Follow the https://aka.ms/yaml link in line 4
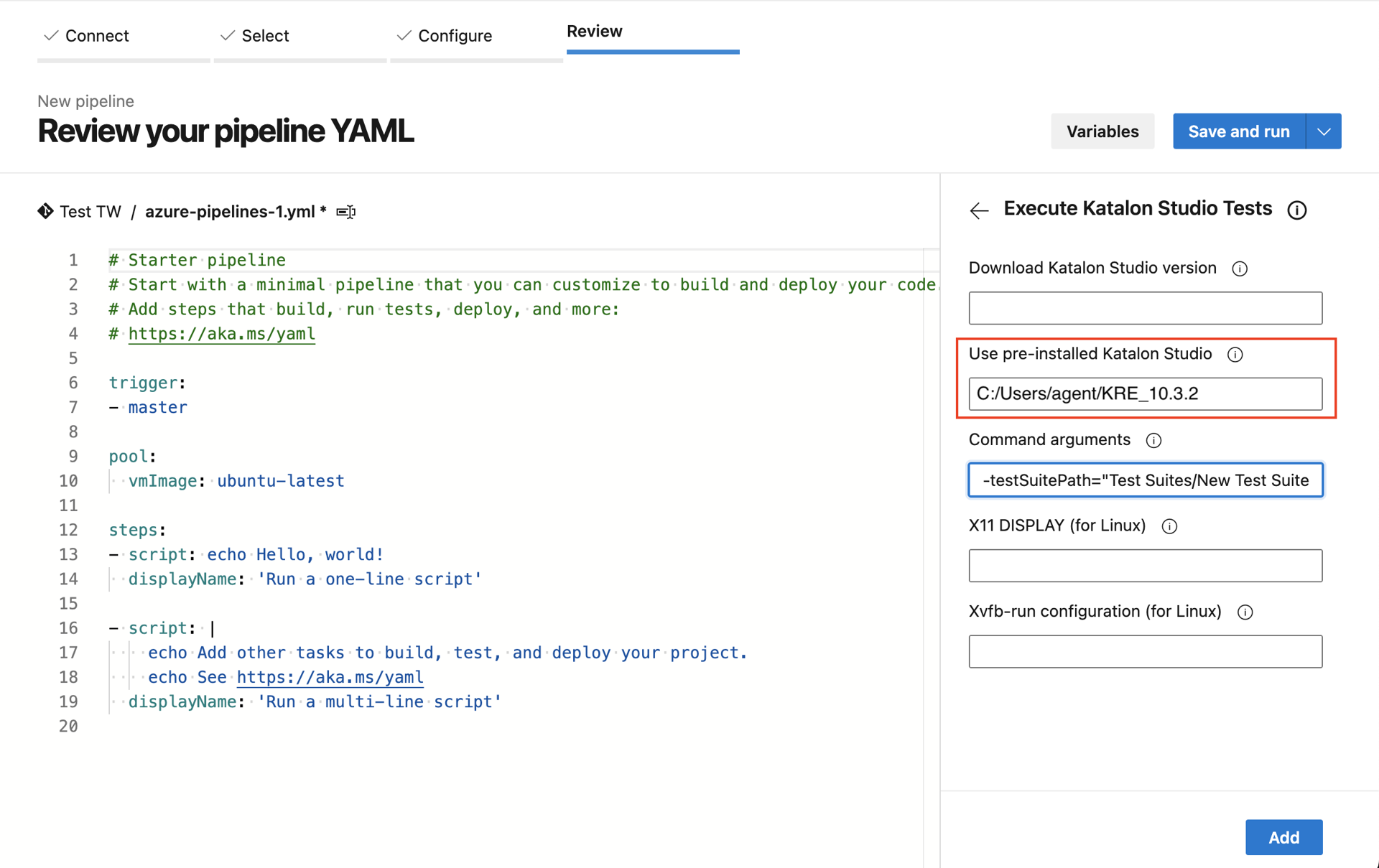Viewport: 1379px width, 868px height. click(221, 333)
